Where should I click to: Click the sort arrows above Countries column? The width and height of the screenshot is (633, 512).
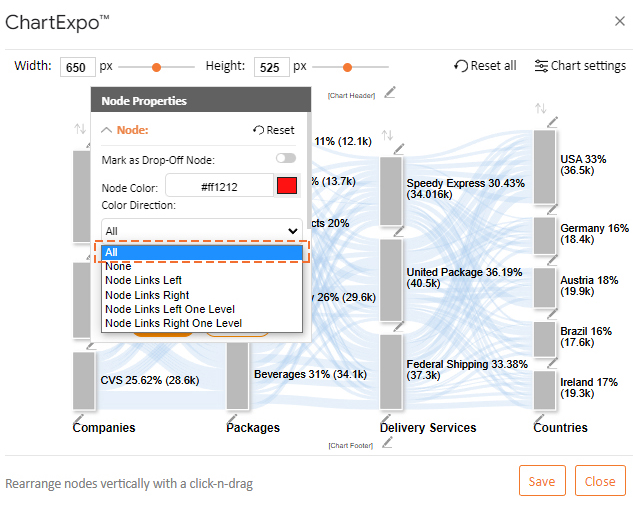541,108
